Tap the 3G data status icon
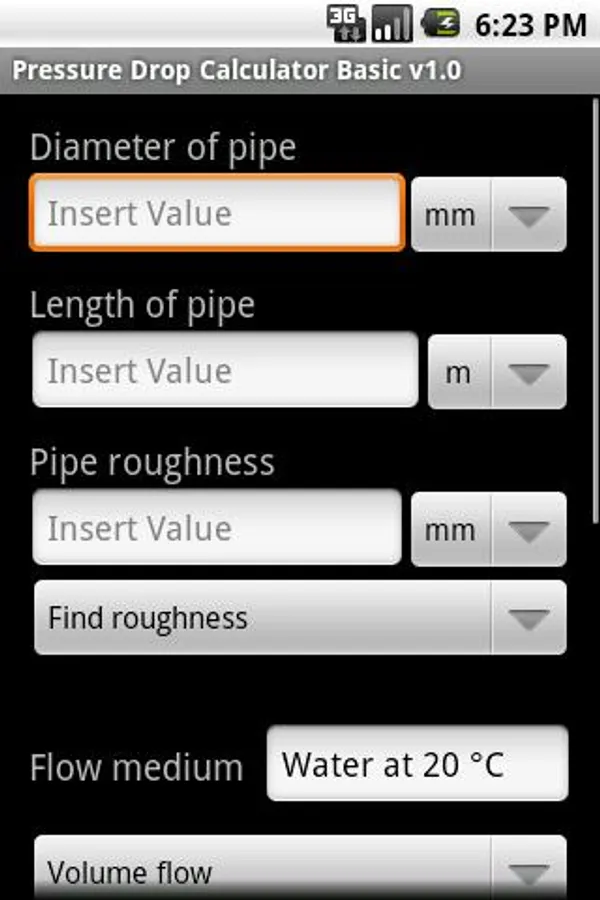 (347, 23)
